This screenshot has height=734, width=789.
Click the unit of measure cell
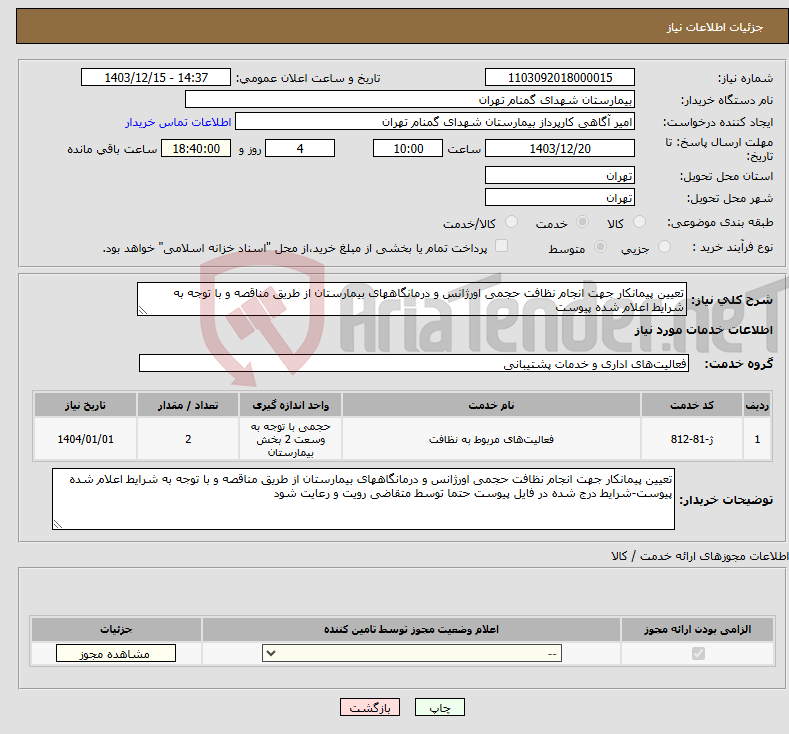[x=290, y=439]
